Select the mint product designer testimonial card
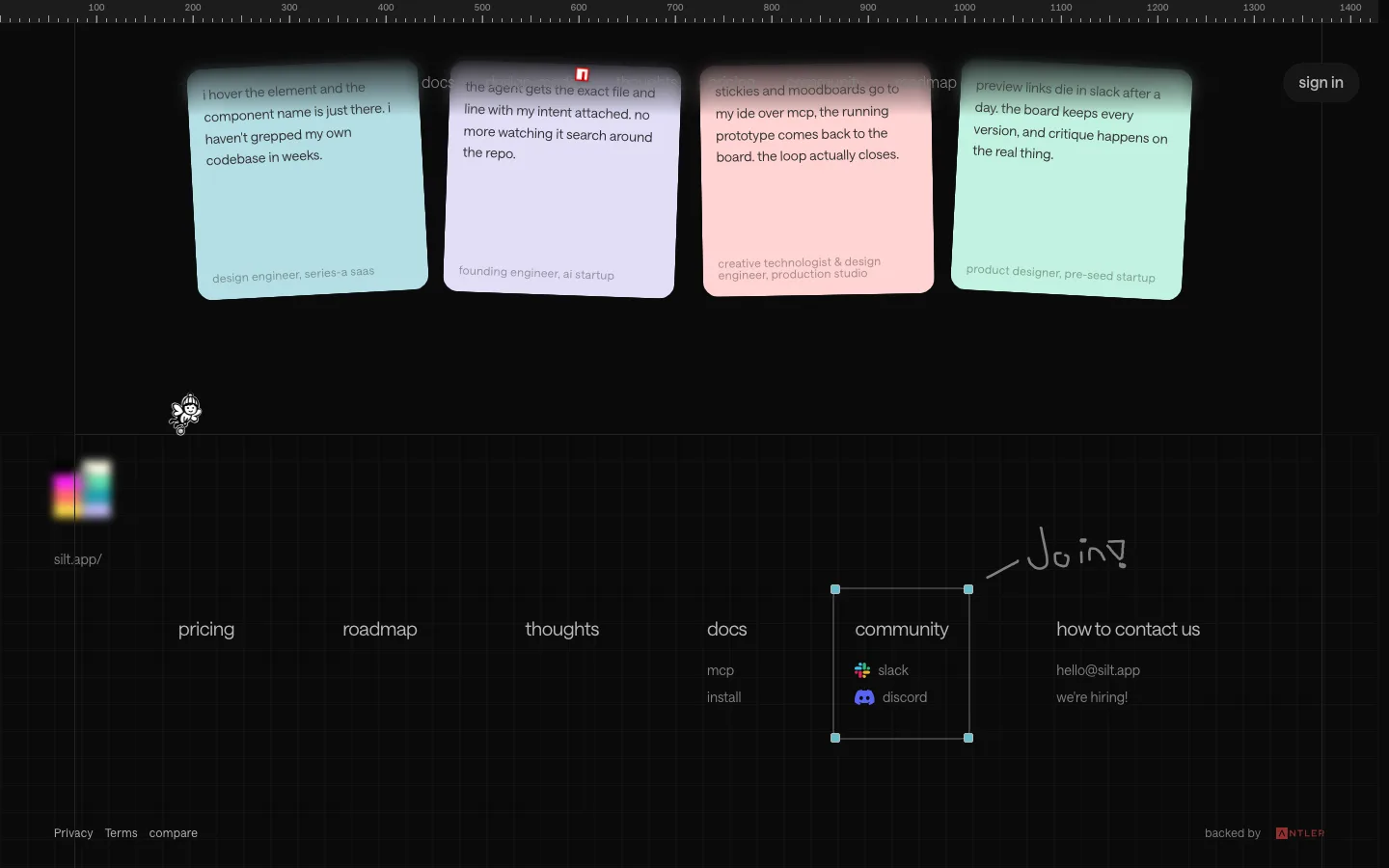Screen dimensions: 1389x868 coord(1071,181)
